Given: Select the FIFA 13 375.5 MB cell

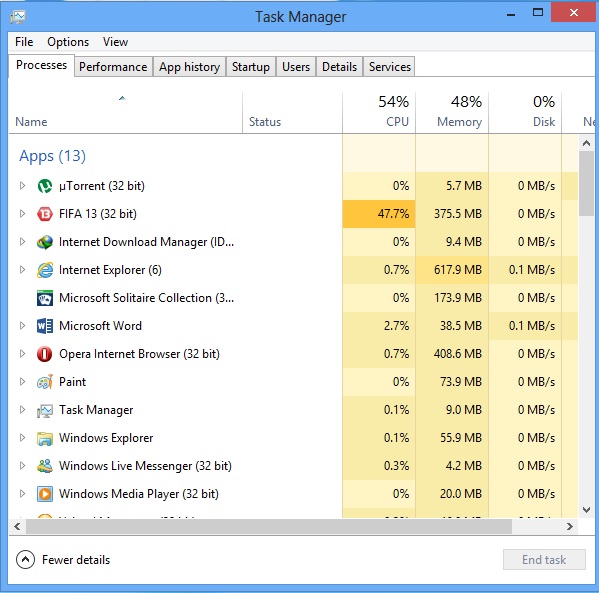Looking at the screenshot, I should (452, 214).
